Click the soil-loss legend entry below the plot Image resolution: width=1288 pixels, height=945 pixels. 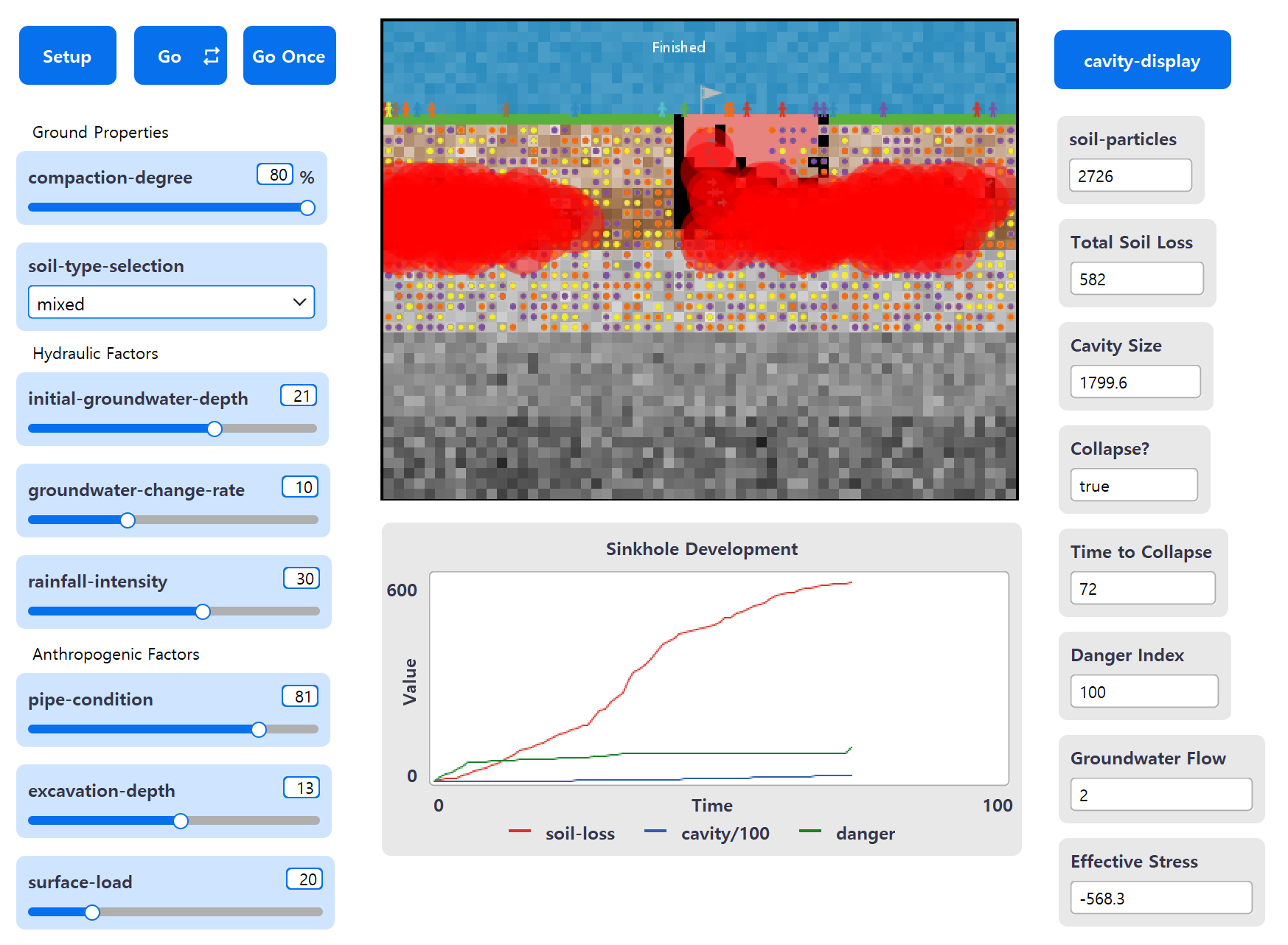(x=579, y=834)
